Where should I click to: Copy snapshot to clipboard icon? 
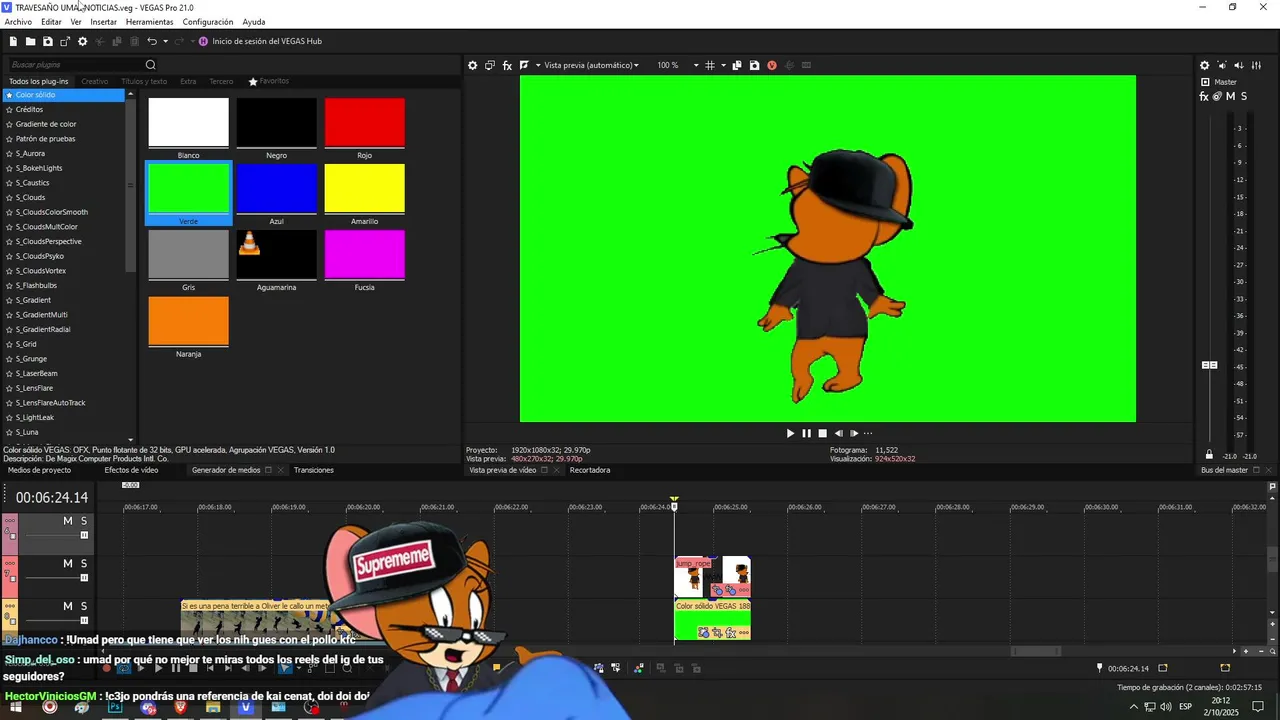(x=737, y=65)
